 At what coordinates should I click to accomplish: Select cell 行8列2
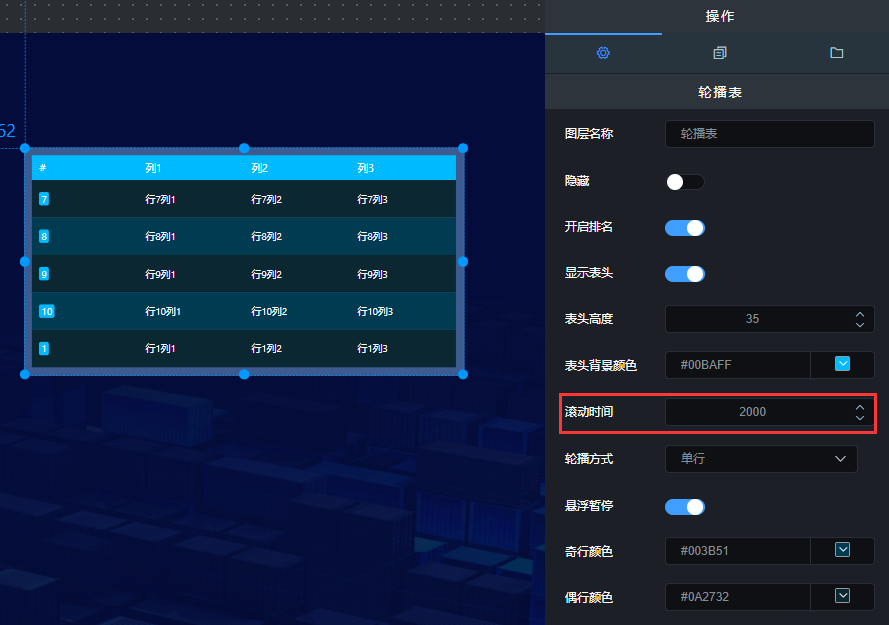[x=266, y=237]
